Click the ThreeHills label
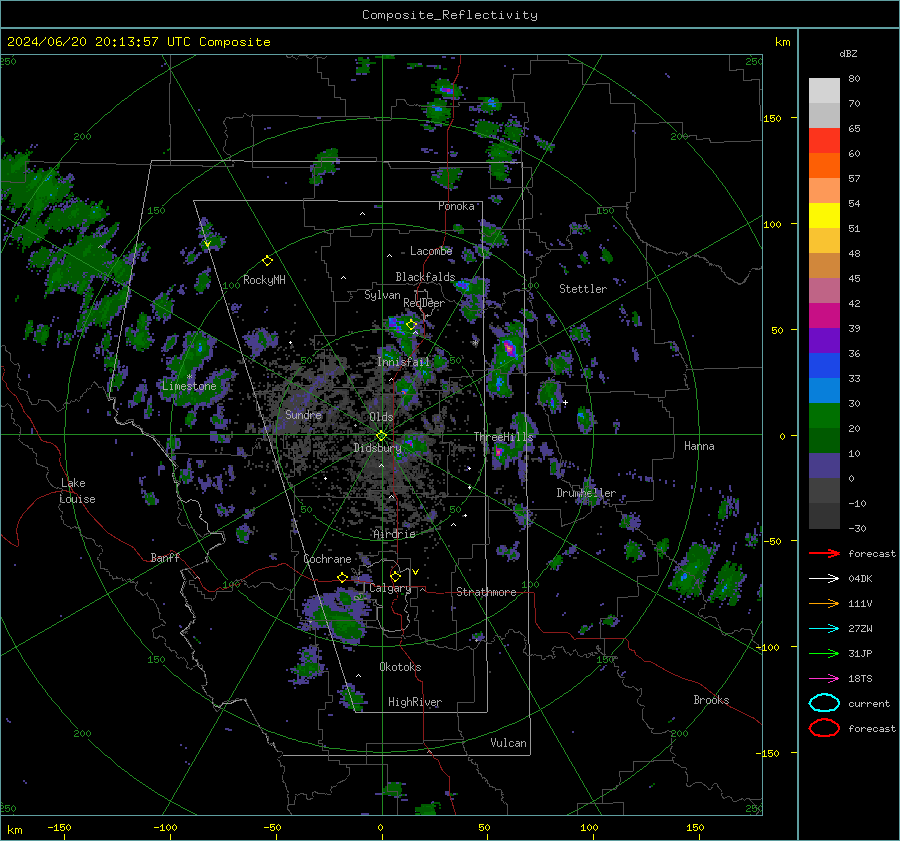The width and height of the screenshot is (900, 841). coord(503,437)
